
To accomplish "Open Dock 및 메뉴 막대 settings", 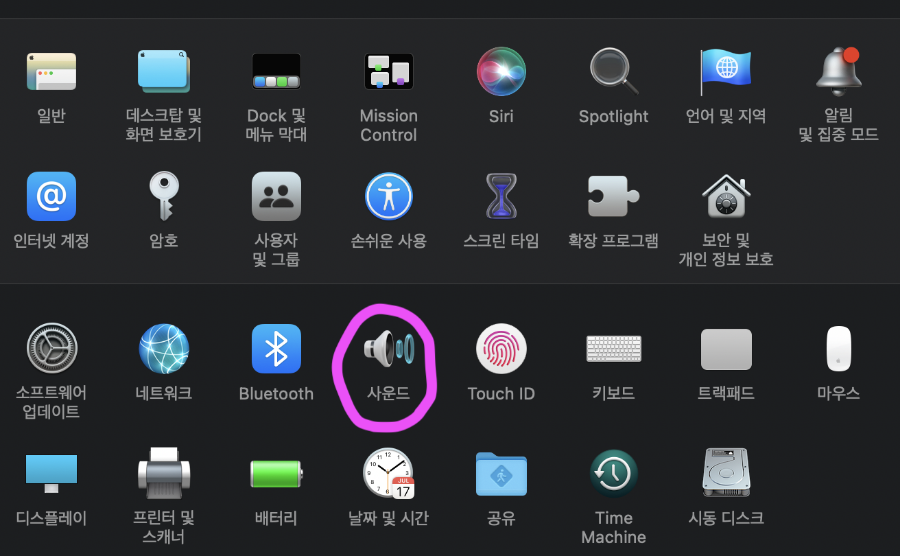I will [x=276, y=72].
